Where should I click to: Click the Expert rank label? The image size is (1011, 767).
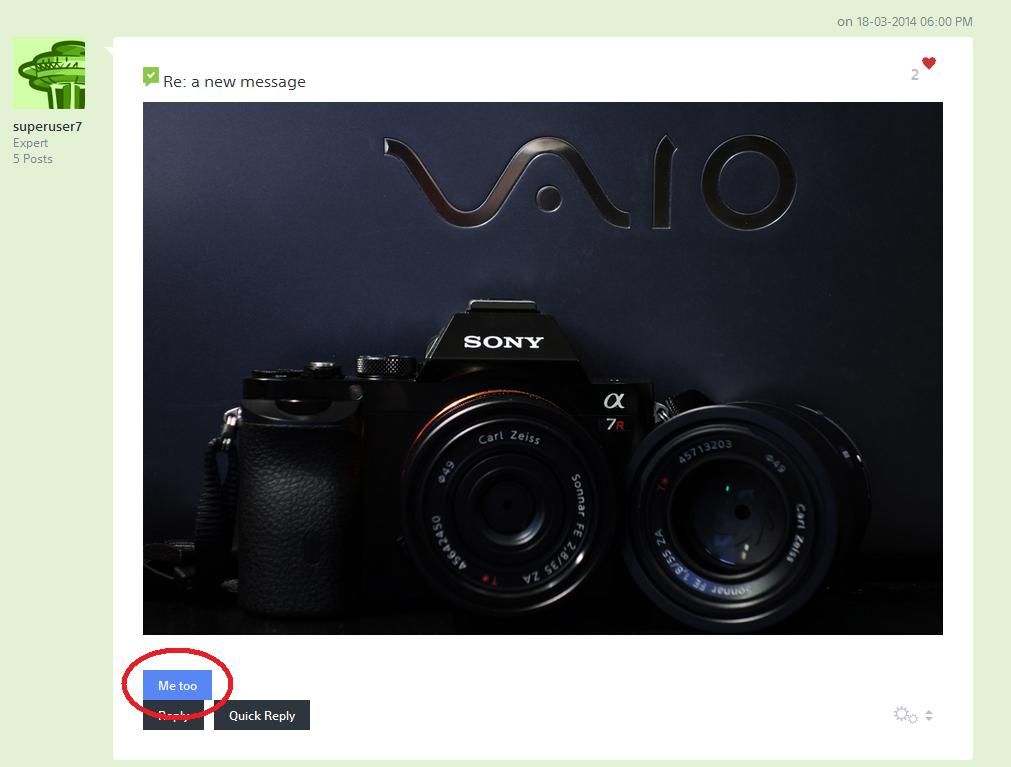coord(30,143)
